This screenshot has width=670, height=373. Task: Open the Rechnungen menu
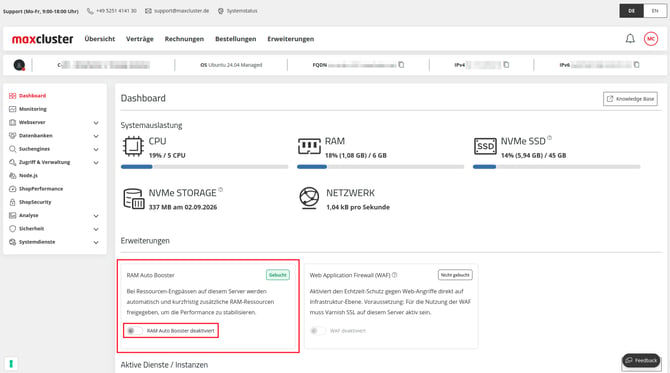point(184,39)
